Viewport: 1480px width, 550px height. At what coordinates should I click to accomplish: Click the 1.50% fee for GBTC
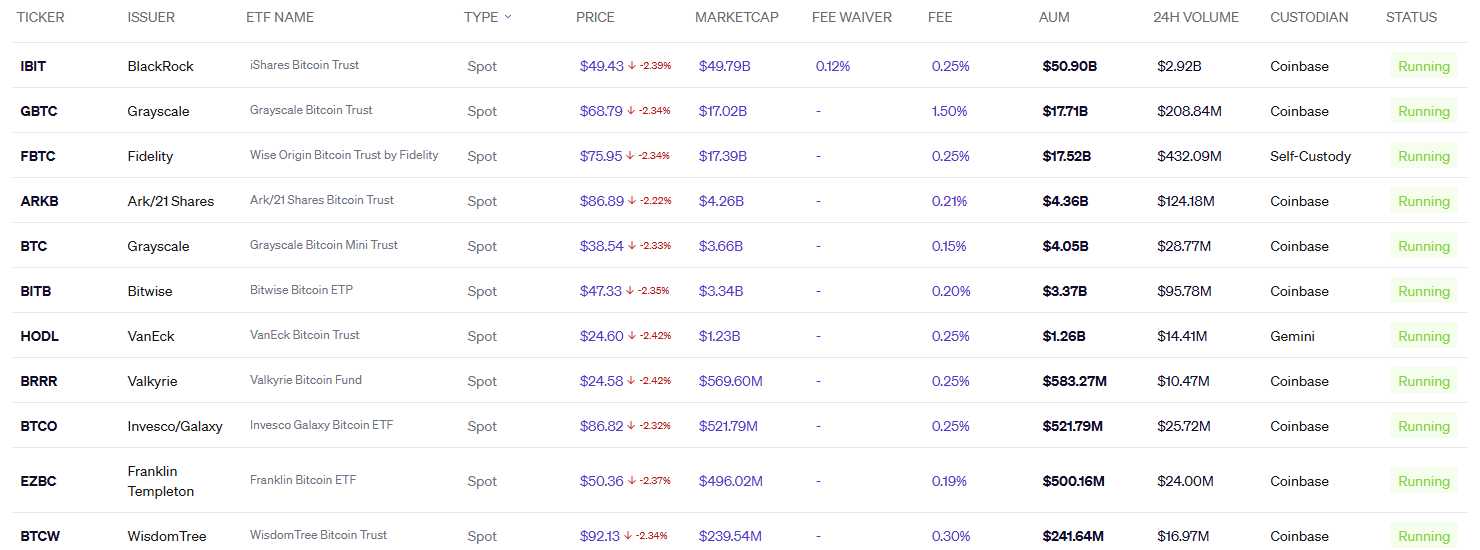coord(949,111)
